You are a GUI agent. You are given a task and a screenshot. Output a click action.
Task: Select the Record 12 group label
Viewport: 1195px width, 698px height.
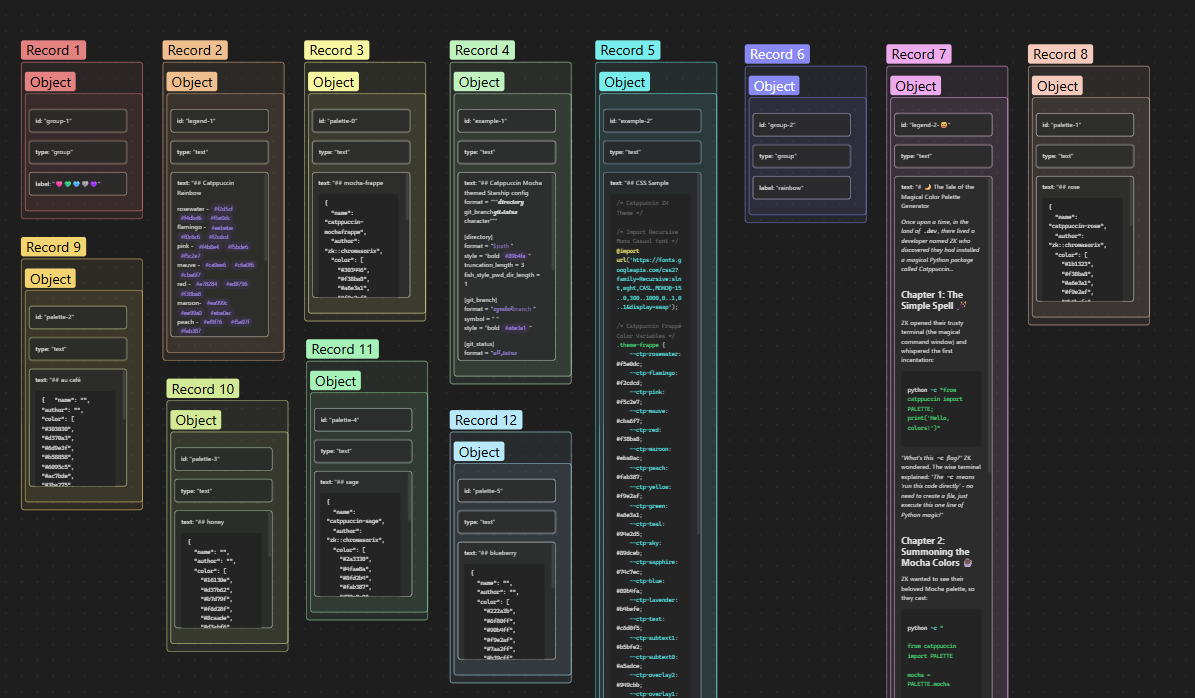coord(486,420)
